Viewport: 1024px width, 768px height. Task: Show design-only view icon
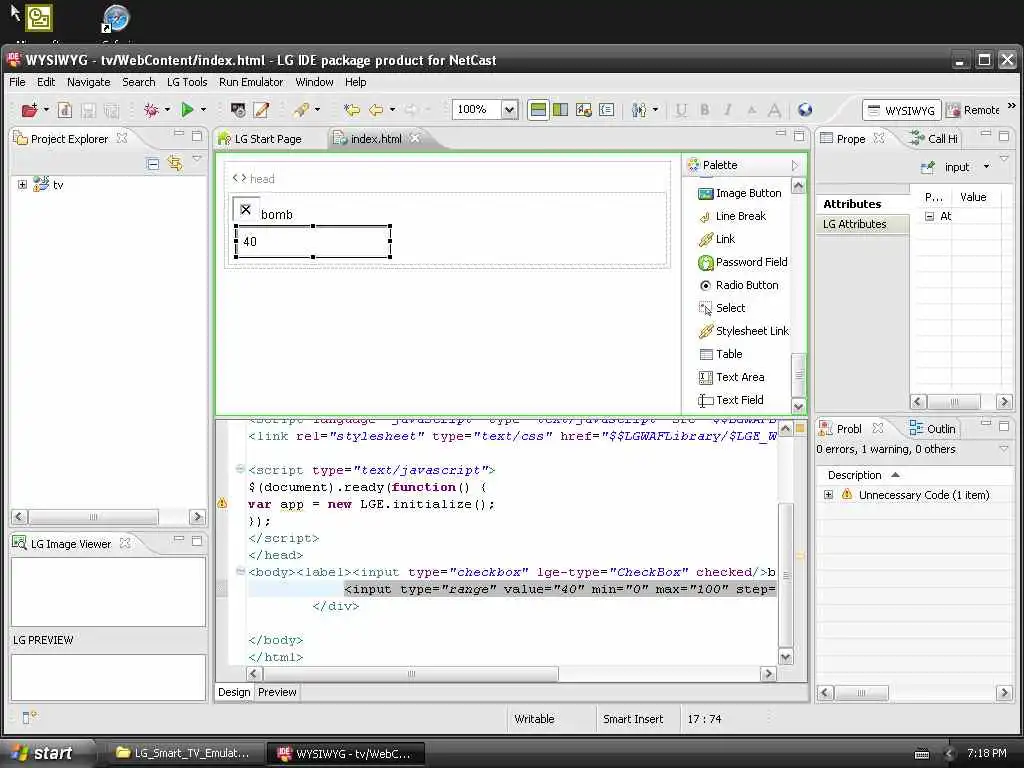pos(584,110)
